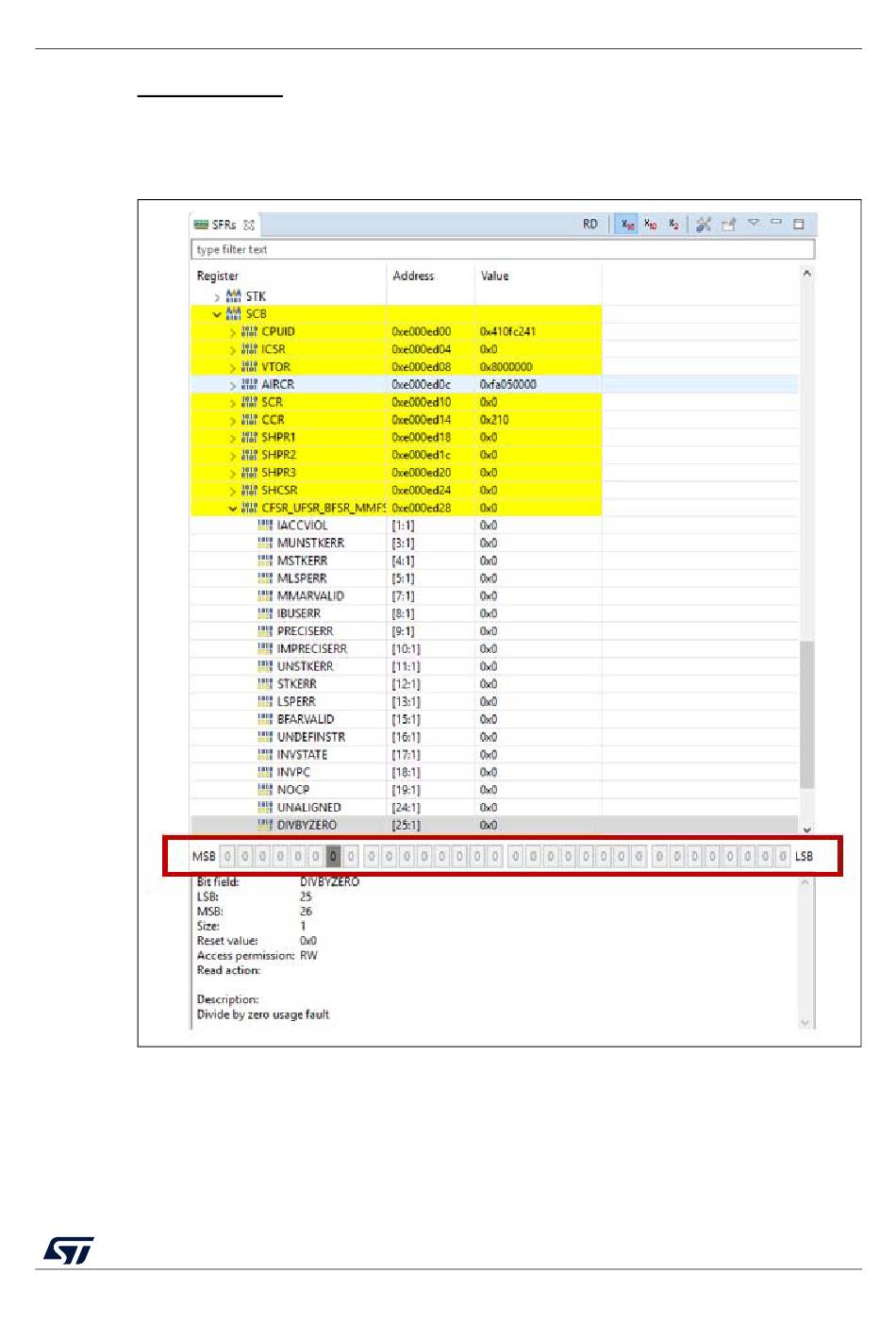Viewport: 896px width, 1340px height.
Task: Maximize the SFRs view panel
Action: point(799,224)
